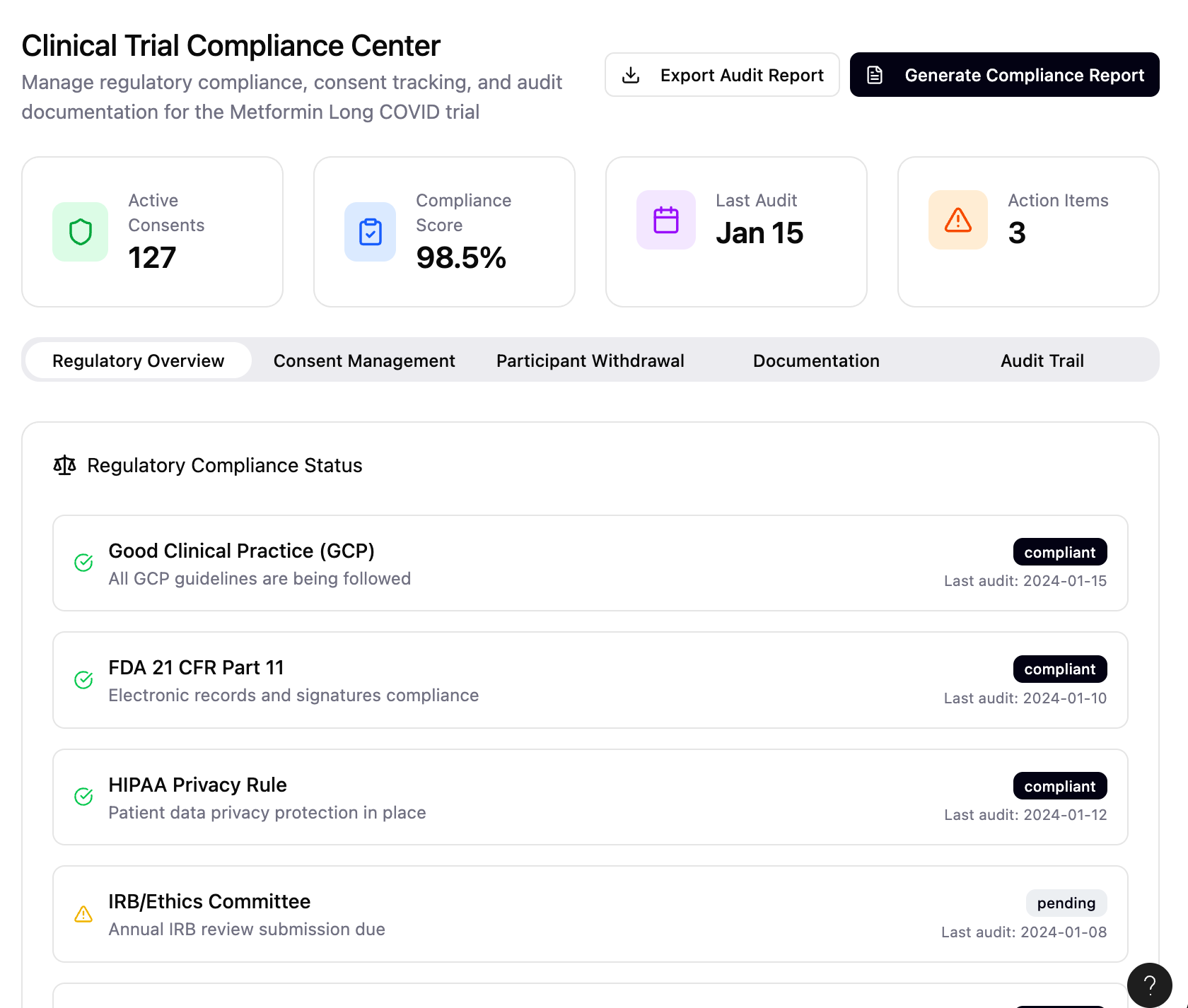The height and width of the screenshot is (1008, 1188).
Task: Click the green check icon for Good Clinical Practice
Action: 83,563
